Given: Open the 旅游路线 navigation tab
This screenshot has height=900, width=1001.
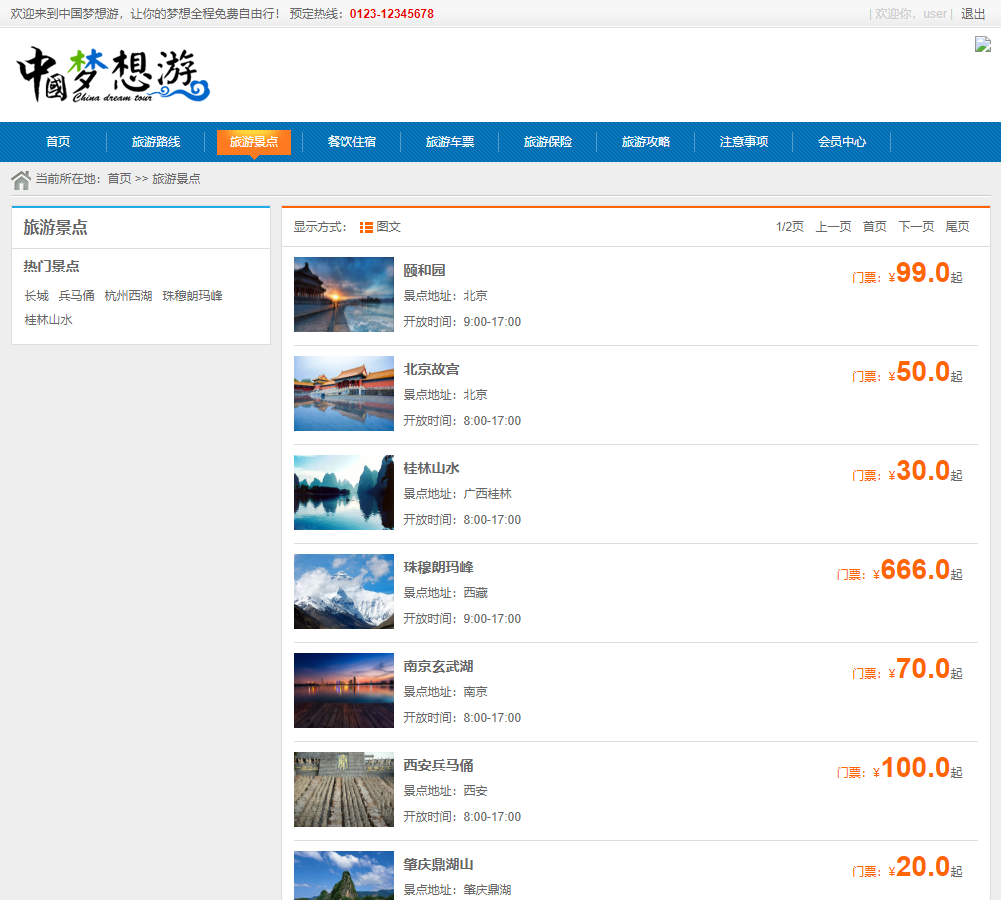Looking at the screenshot, I should [156, 142].
